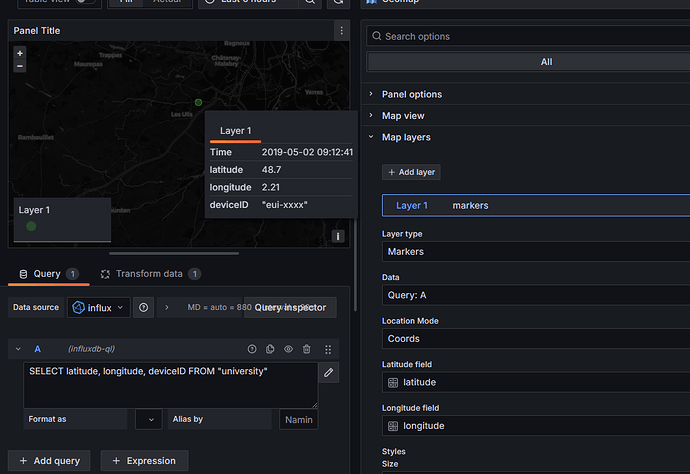Open query A help icon

252,349
